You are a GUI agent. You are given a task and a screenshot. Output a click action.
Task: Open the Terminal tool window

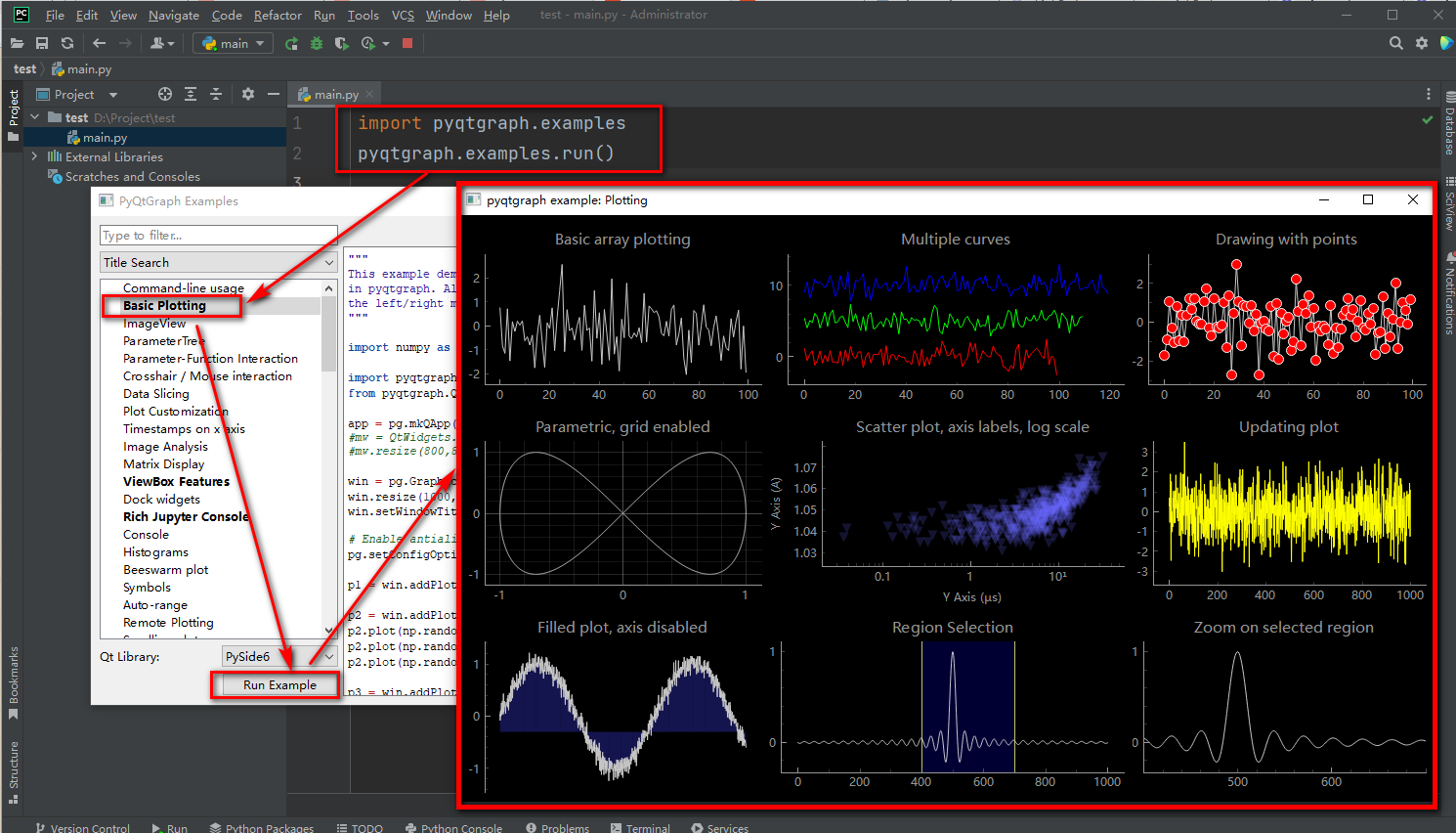pyautogui.click(x=640, y=828)
